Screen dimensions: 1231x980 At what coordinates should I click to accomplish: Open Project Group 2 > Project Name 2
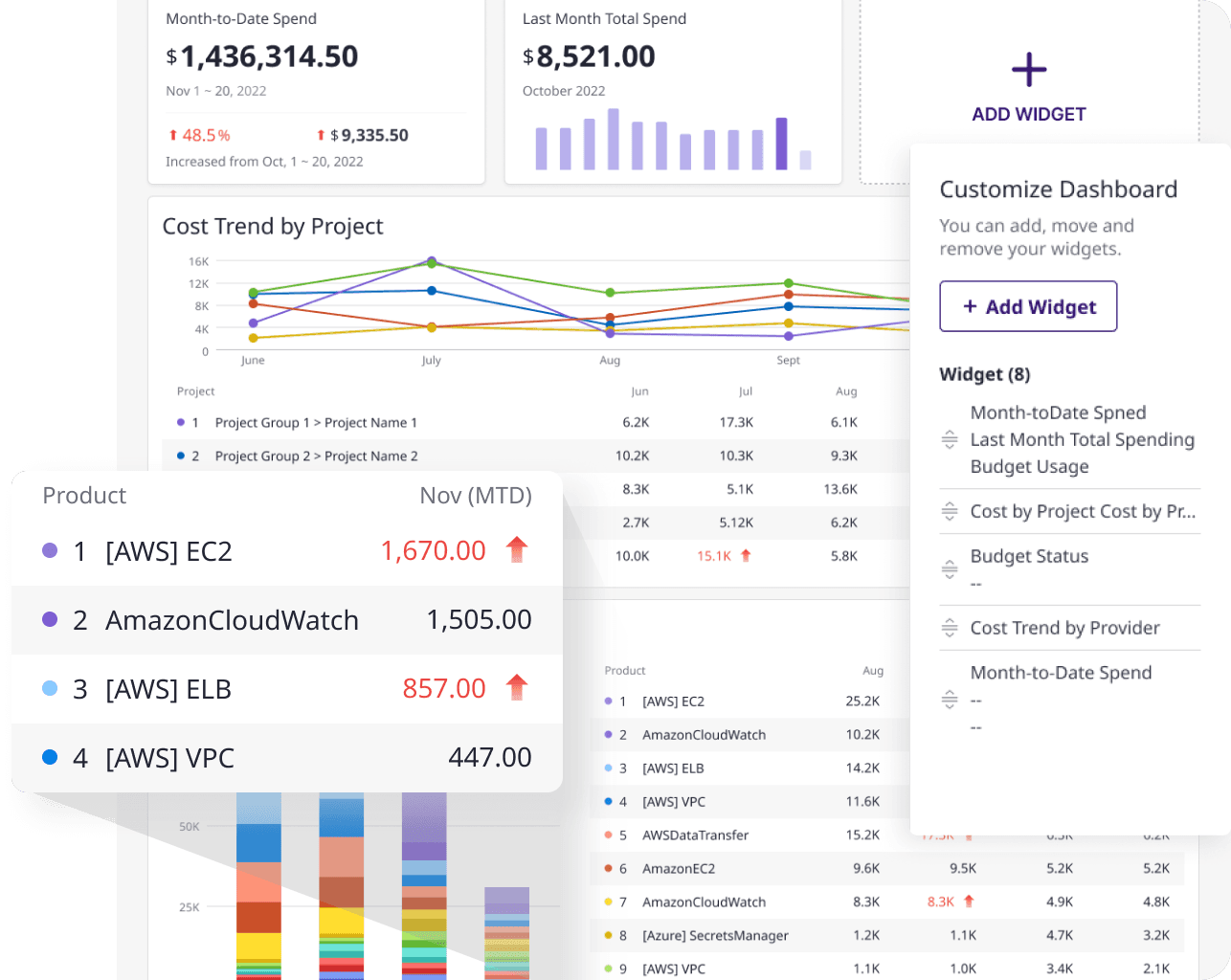(316, 457)
